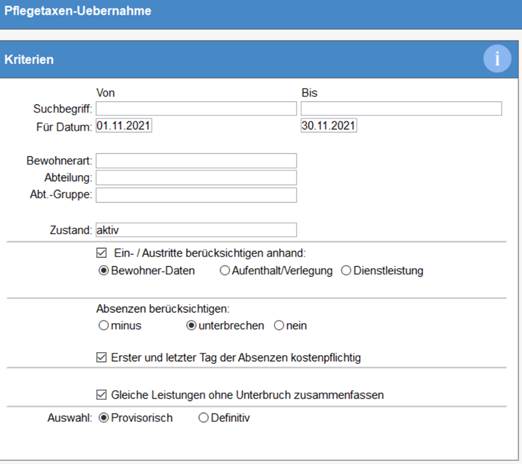Click the Suchbegriff Von field

coord(196,109)
